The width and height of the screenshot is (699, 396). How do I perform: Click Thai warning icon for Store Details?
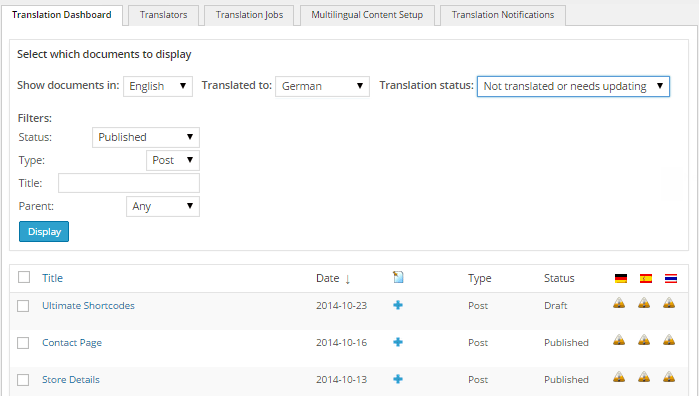(x=669, y=377)
